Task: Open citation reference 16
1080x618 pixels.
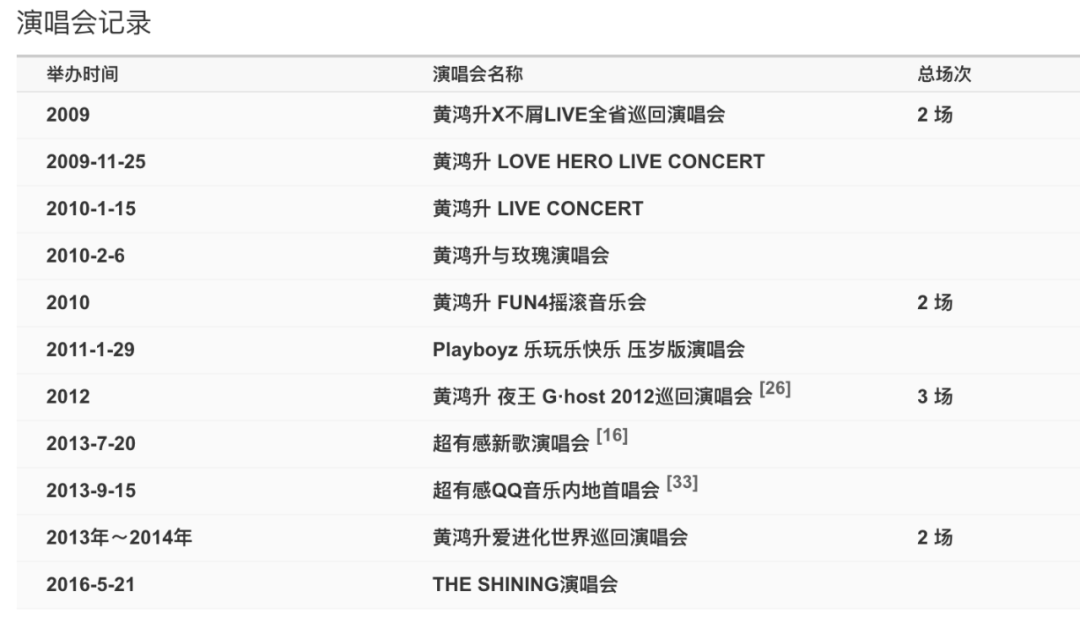Action: [611, 436]
